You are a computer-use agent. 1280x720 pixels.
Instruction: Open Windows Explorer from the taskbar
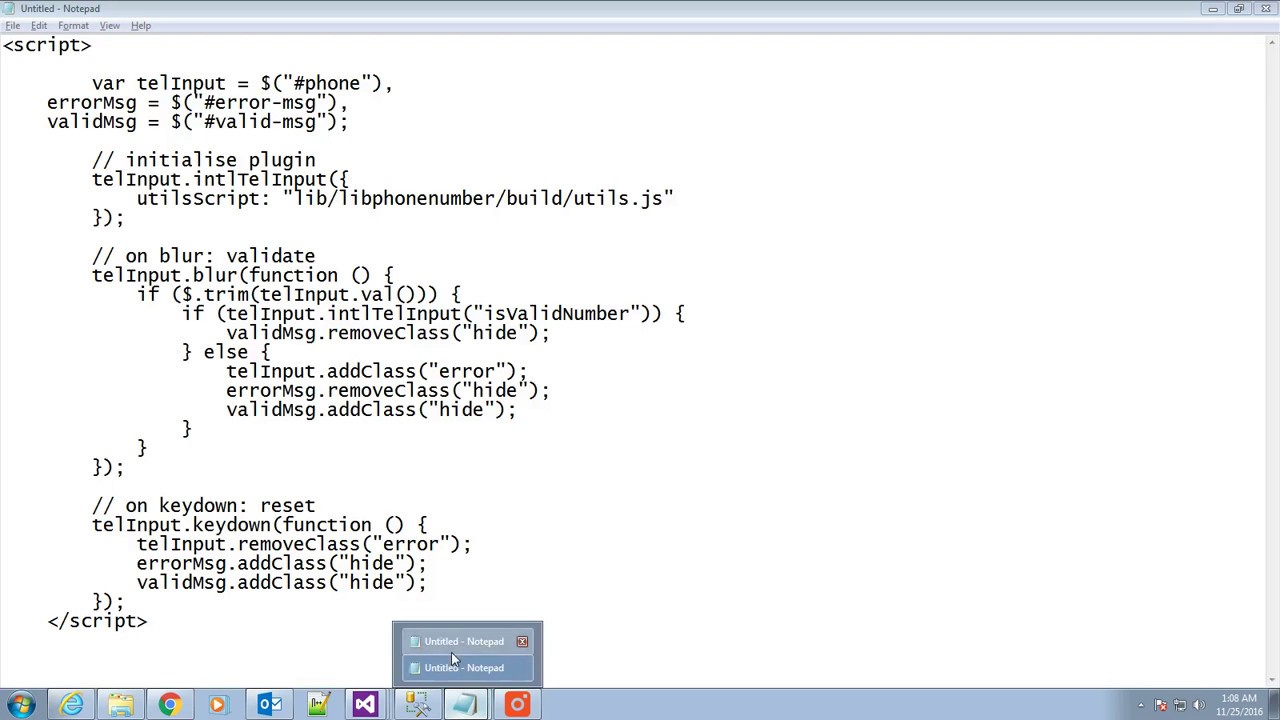120,705
